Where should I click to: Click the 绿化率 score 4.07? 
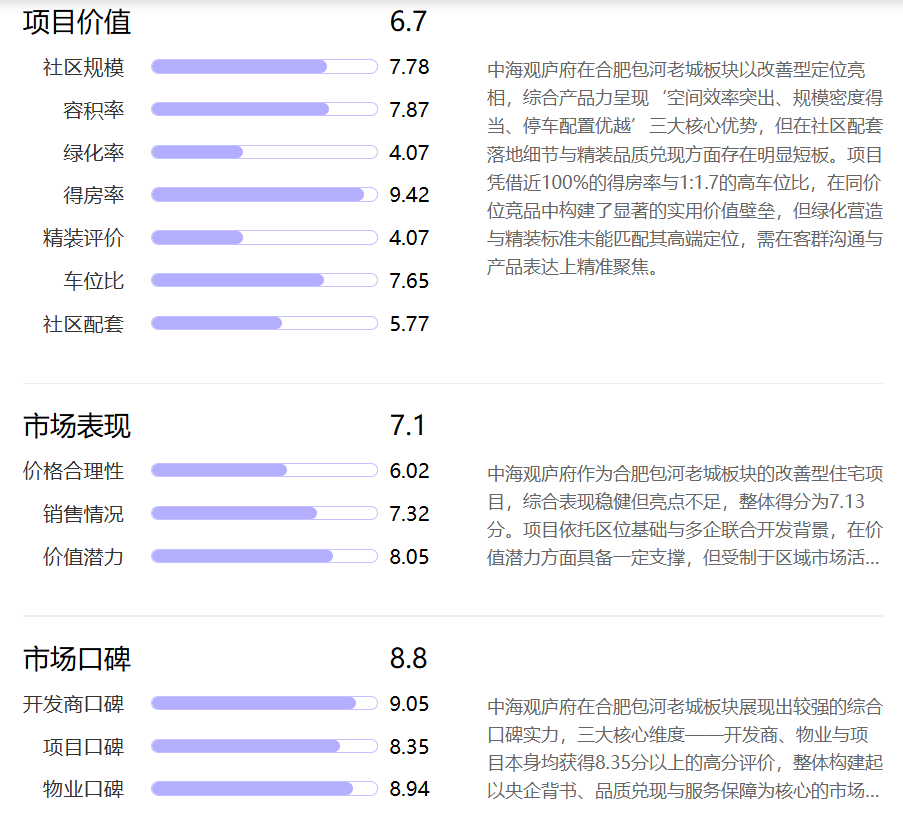(x=409, y=153)
